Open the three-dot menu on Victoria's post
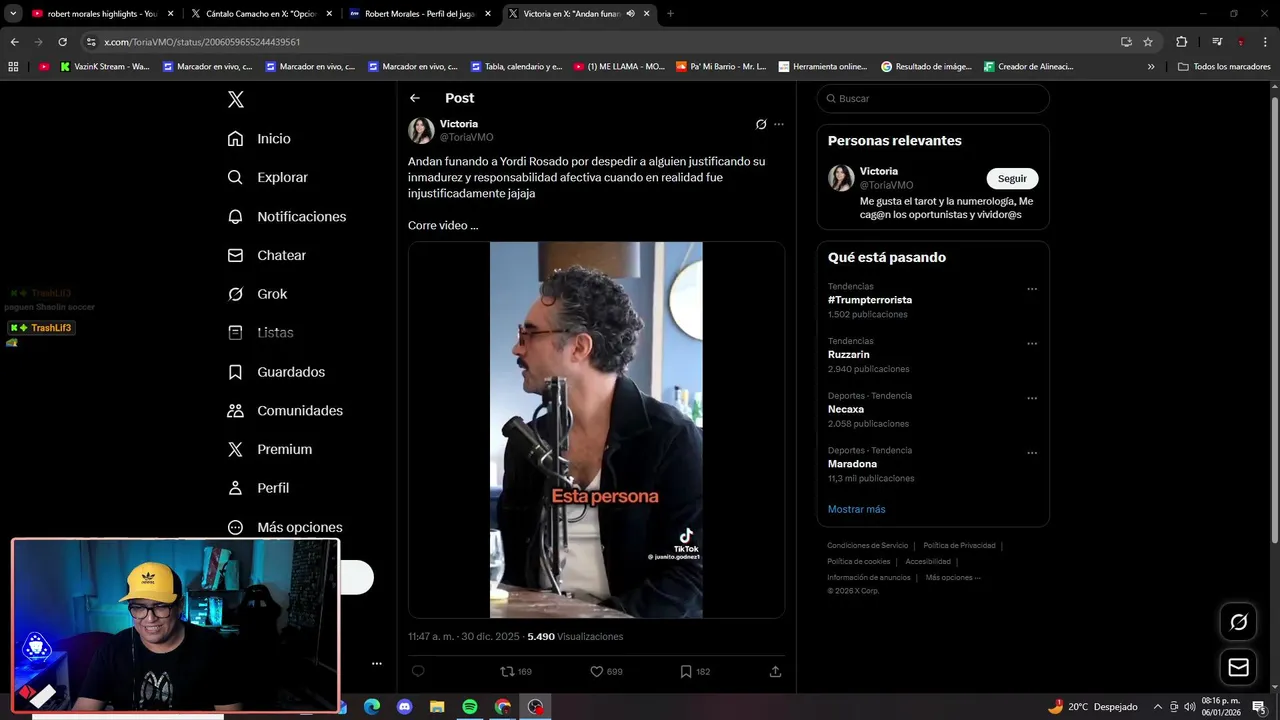This screenshot has height=720, width=1280. click(x=779, y=124)
